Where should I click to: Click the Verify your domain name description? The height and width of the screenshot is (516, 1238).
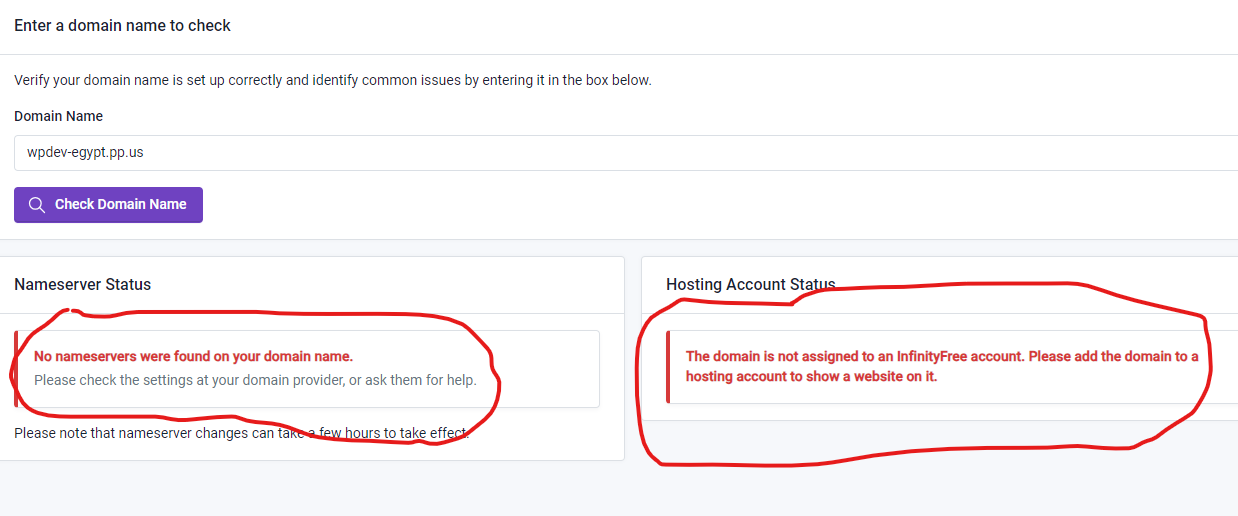point(332,80)
